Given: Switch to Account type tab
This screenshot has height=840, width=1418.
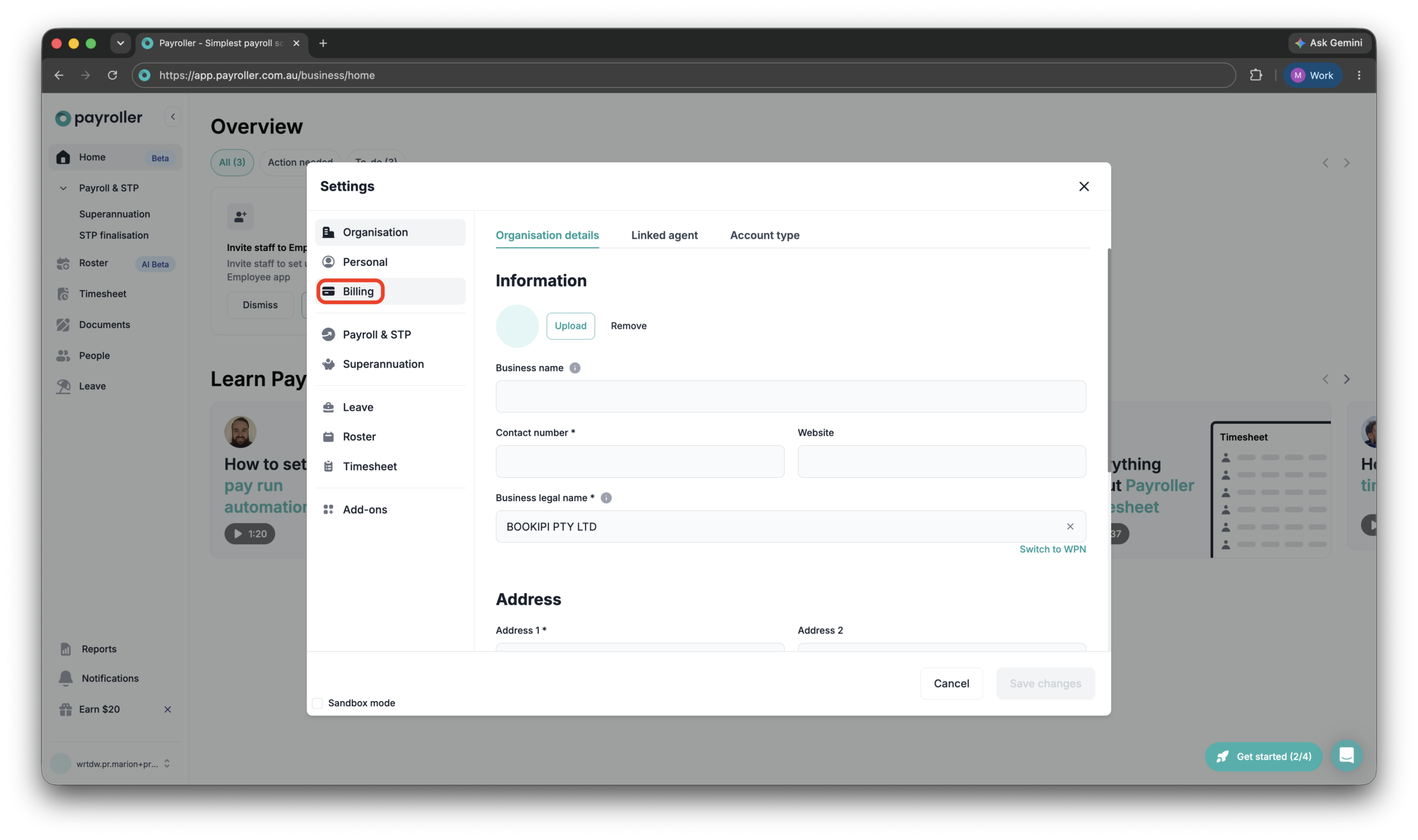Looking at the screenshot, I should pos(764,235).
